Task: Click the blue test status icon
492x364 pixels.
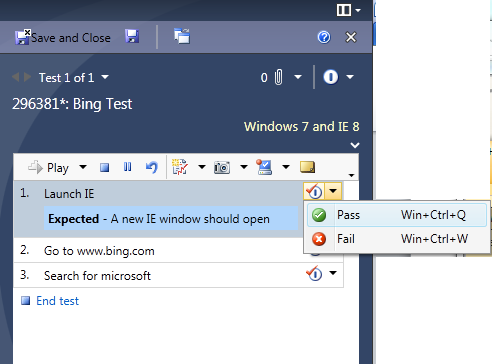Action: 331,77
